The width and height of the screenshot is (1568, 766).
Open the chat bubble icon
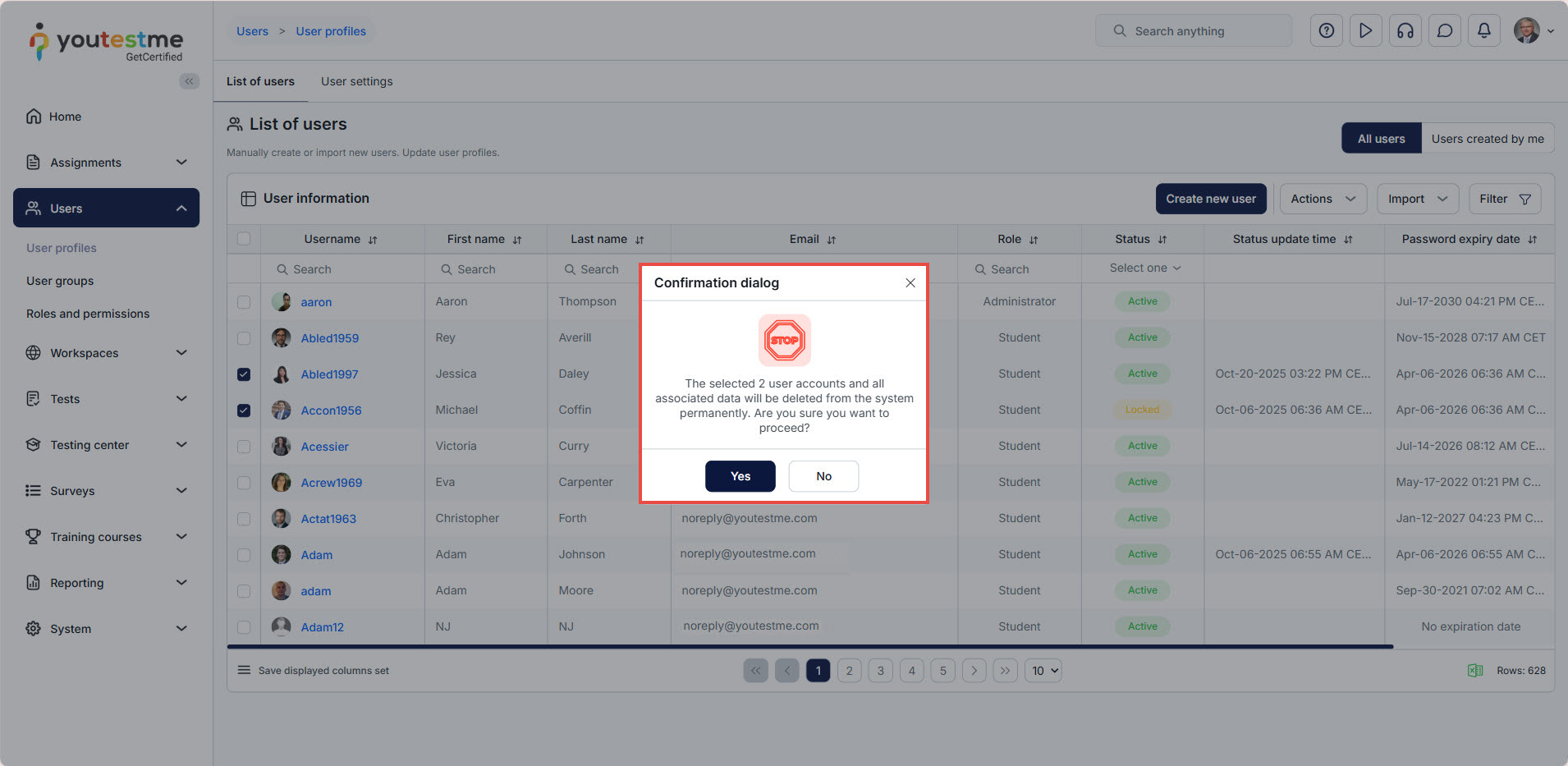[x=1444, y=30]
